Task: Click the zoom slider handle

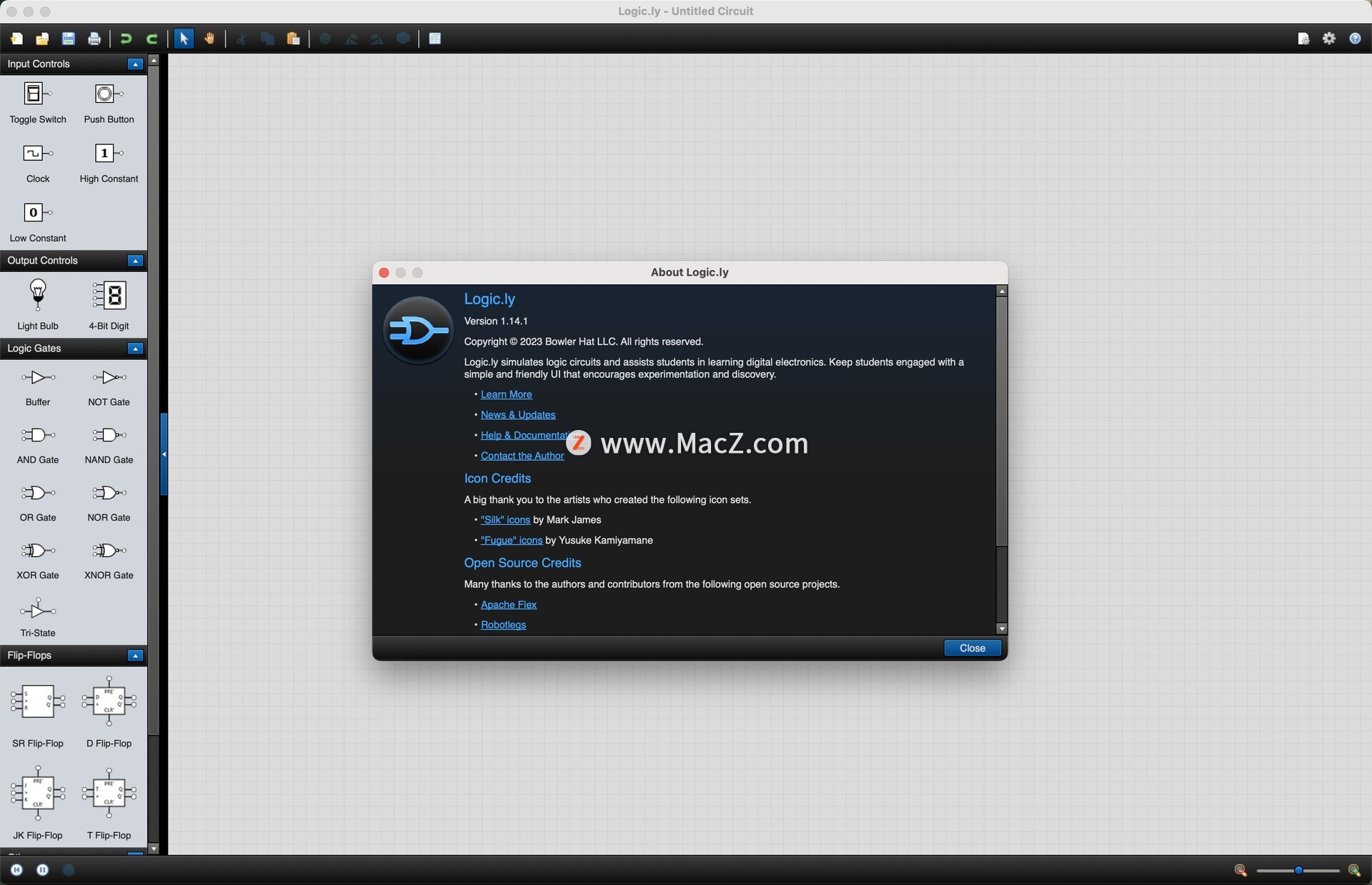Action: point(1298,870)
